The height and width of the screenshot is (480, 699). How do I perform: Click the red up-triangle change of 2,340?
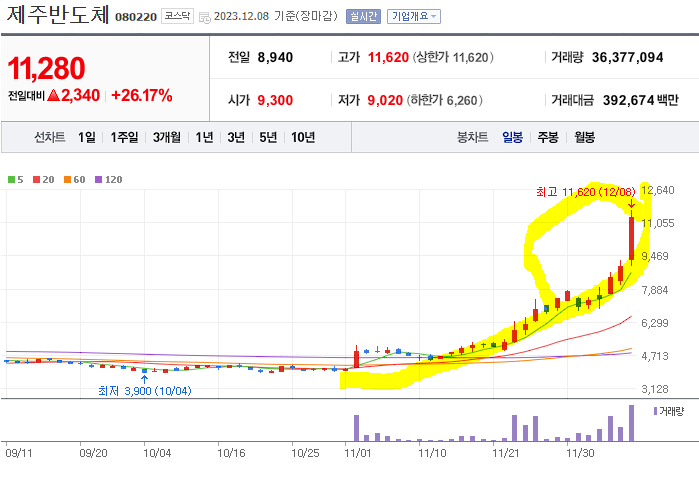click(74, 95)
